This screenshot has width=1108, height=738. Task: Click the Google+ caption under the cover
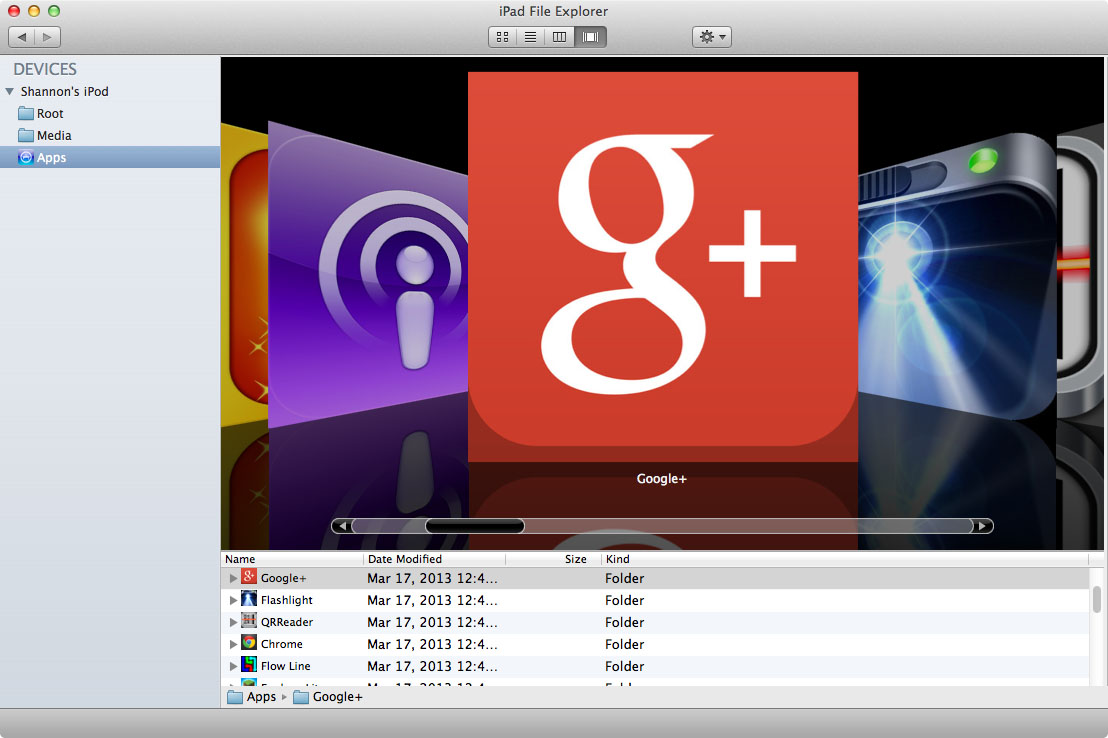tap(661, 479)
